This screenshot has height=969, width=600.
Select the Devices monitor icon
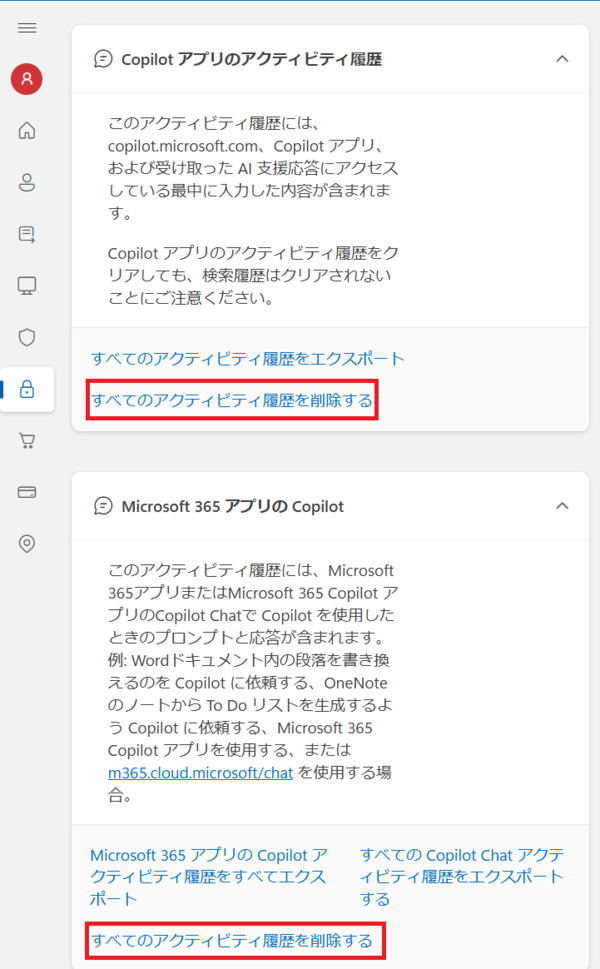pyautogui.click(x=27, y=286)
